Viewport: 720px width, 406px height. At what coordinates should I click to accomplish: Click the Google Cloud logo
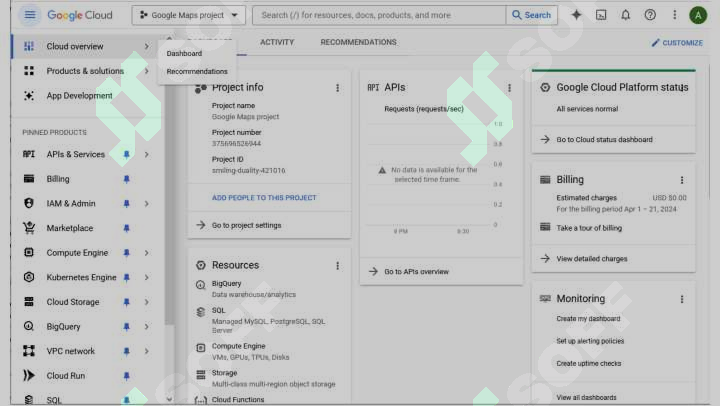tap(80, 15)
